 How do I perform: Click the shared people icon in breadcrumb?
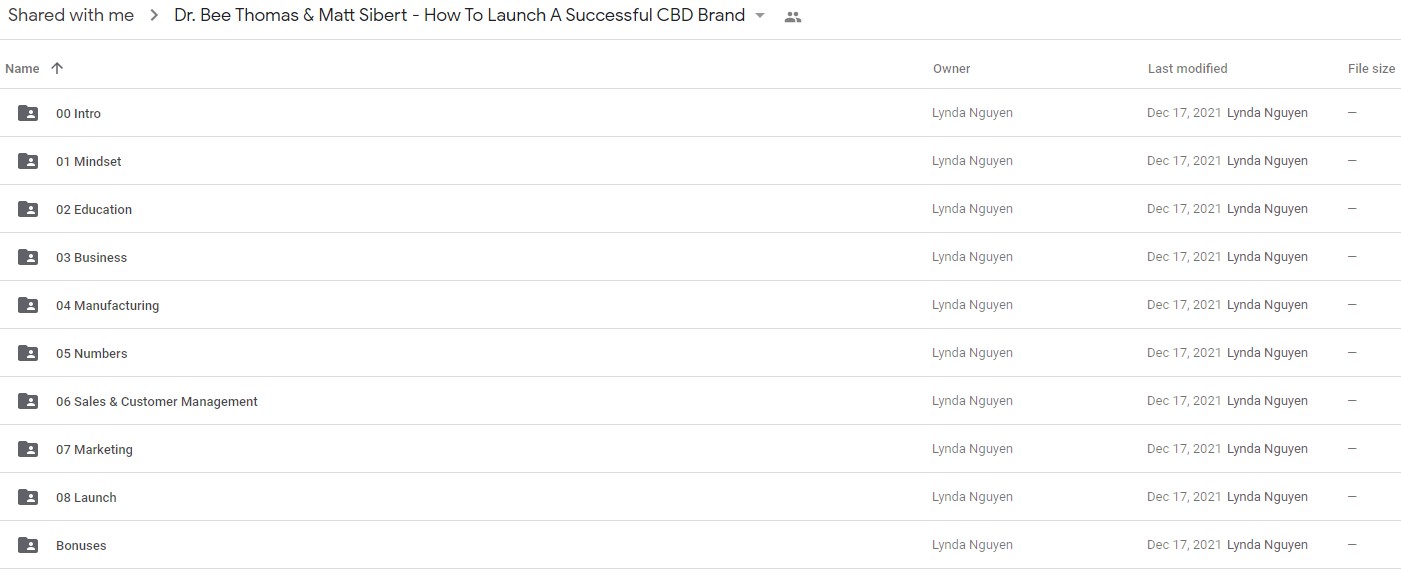point(793,17)
